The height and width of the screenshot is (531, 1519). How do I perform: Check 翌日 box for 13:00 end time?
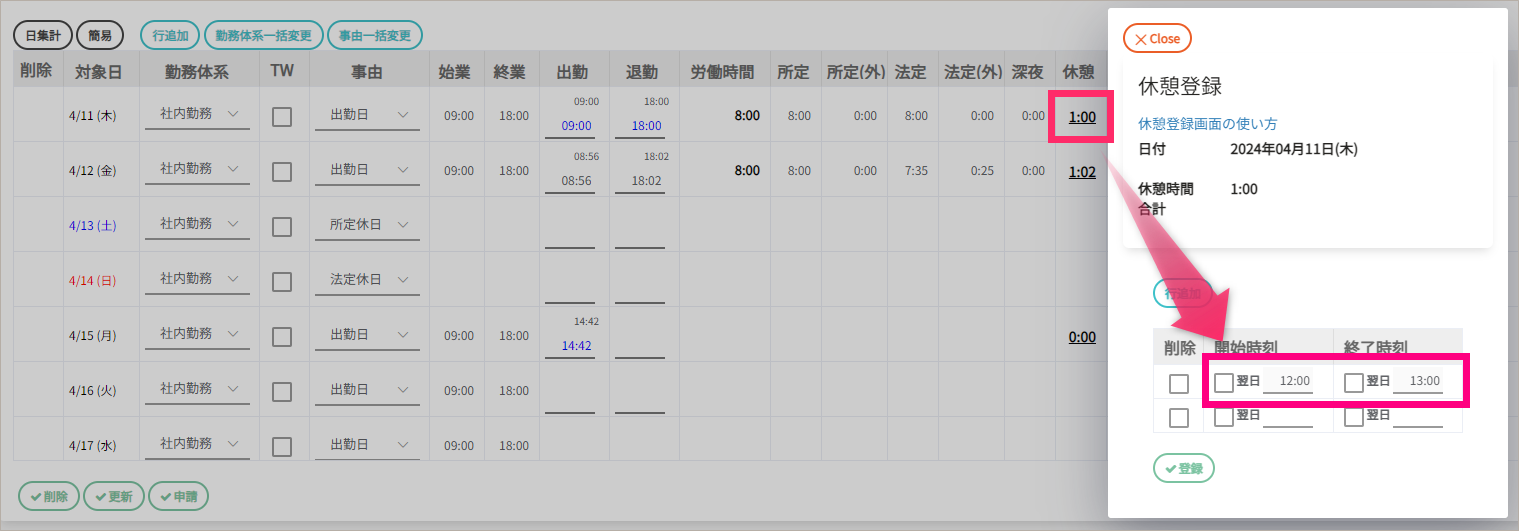1354,382
